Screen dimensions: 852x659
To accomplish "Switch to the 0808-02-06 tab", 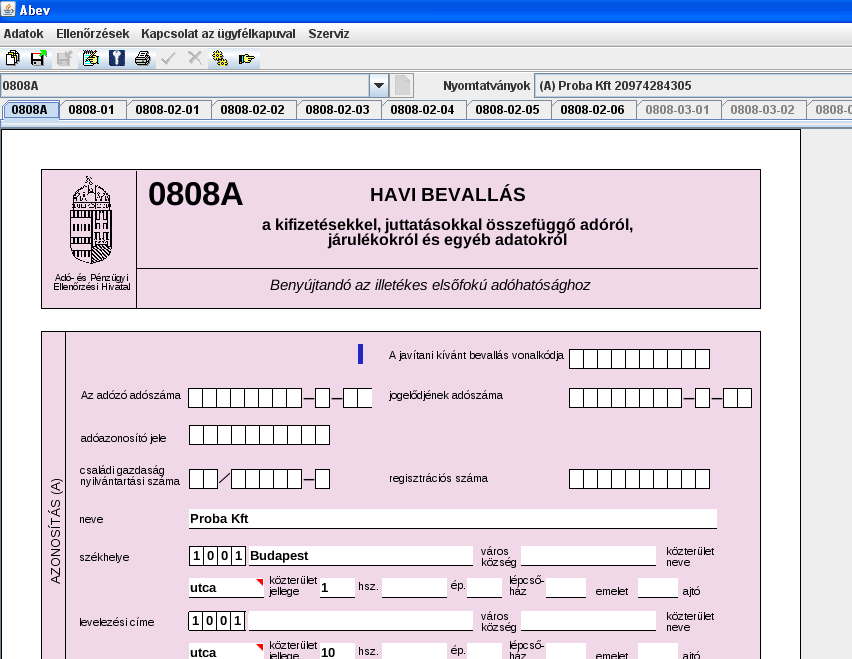I will pos(593,110).
